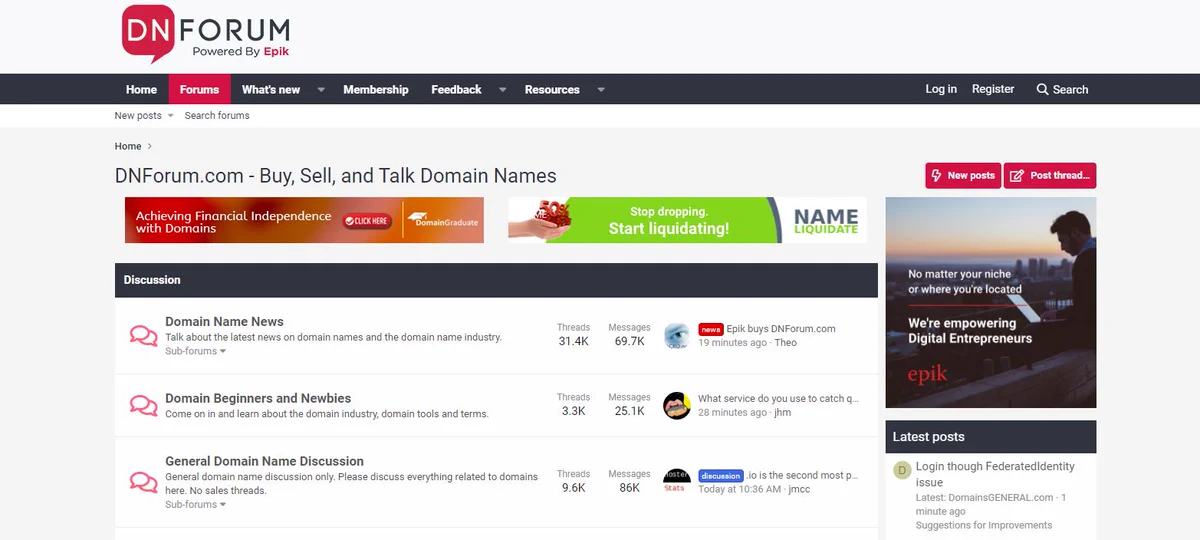Open the Resources tab
The image size is (1200, 540).
[x=552, y=89]
